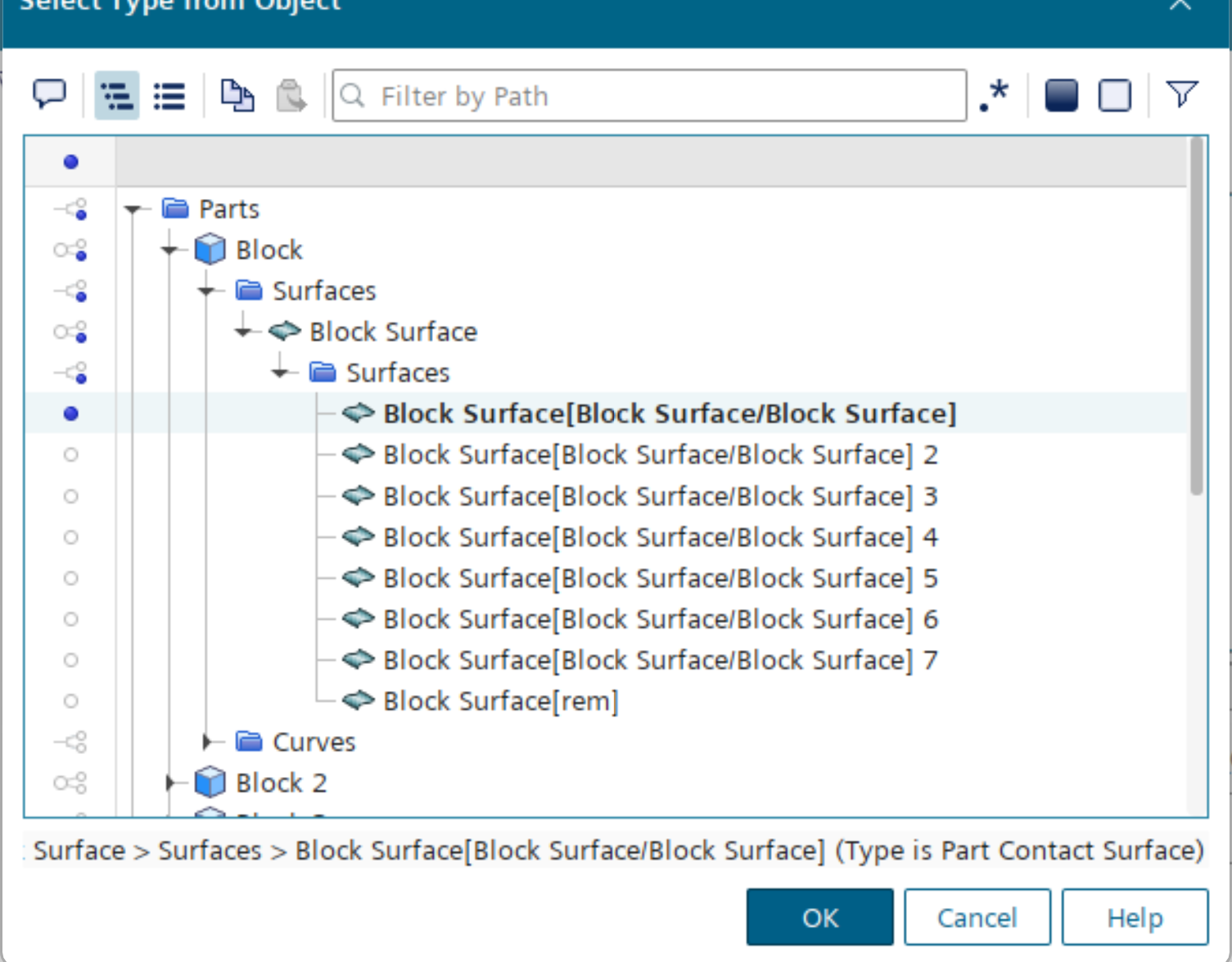Switch to hierarchical tree view
Viewport: 1232px width, 962px height.
click(116, 95)
